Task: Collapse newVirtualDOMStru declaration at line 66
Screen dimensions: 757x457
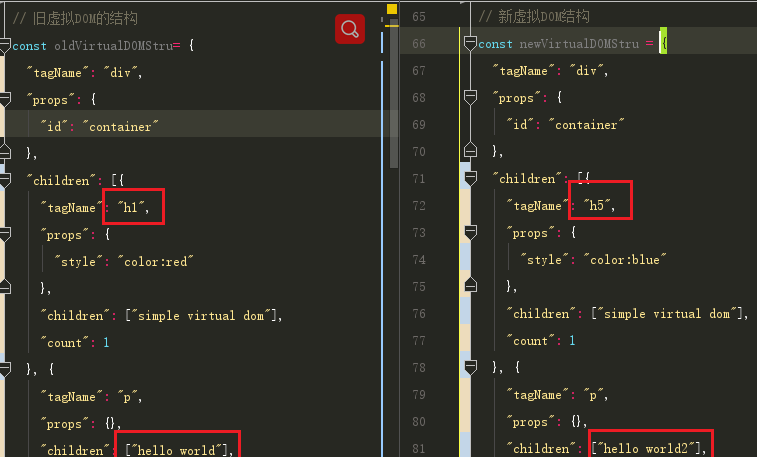Action: (x=469, y=44)
